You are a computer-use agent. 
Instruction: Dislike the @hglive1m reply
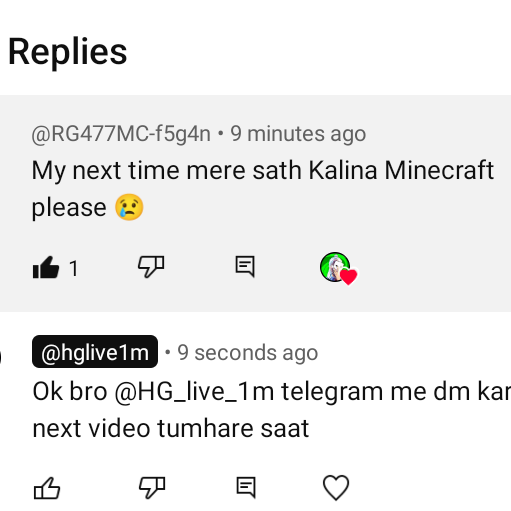click(152, 488)
